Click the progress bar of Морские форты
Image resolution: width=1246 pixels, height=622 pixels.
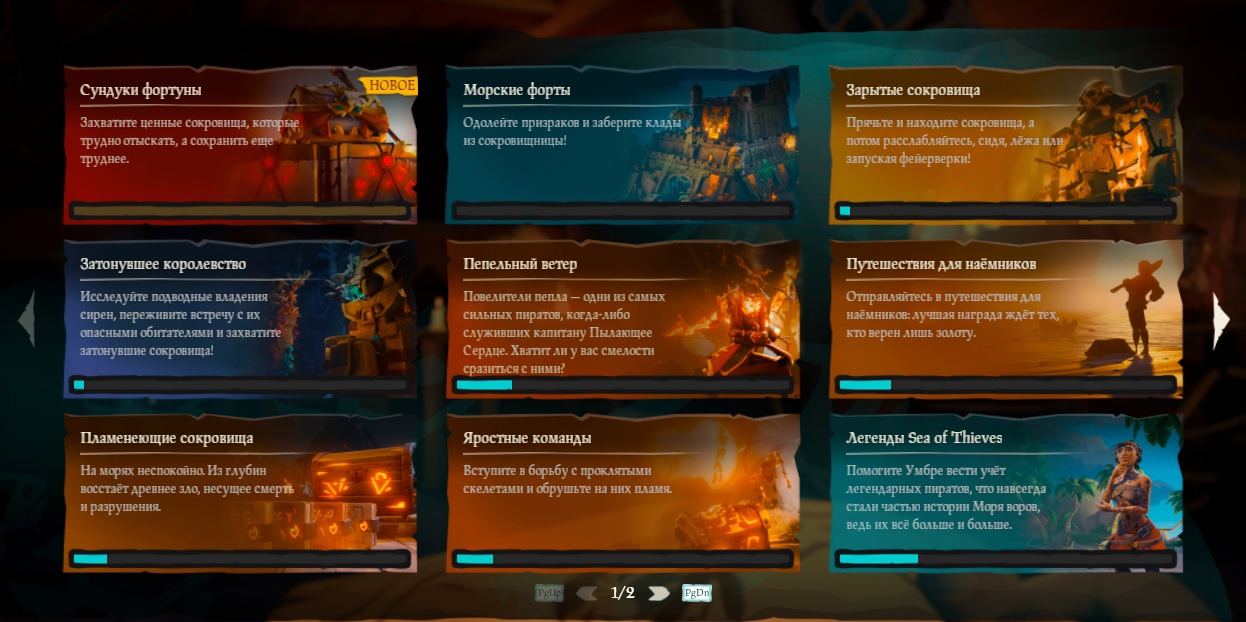pyautogui.click(x=622, y=211)
